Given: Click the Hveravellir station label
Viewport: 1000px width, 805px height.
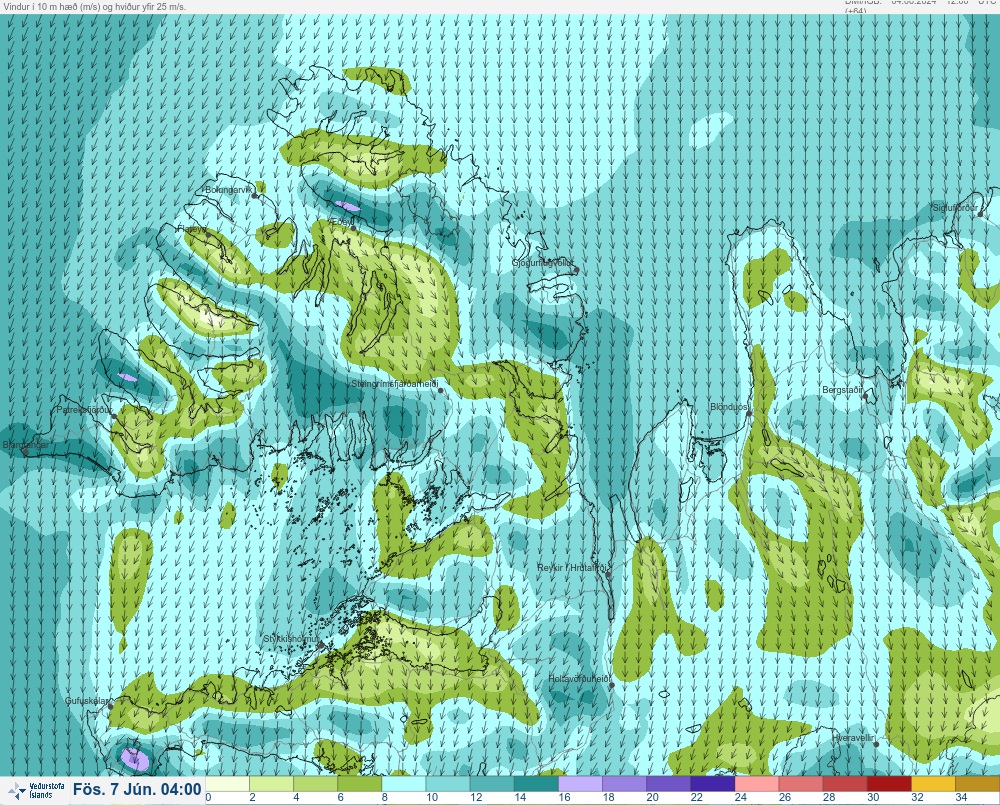Looking at the screenshot, I should coord(853,738).
